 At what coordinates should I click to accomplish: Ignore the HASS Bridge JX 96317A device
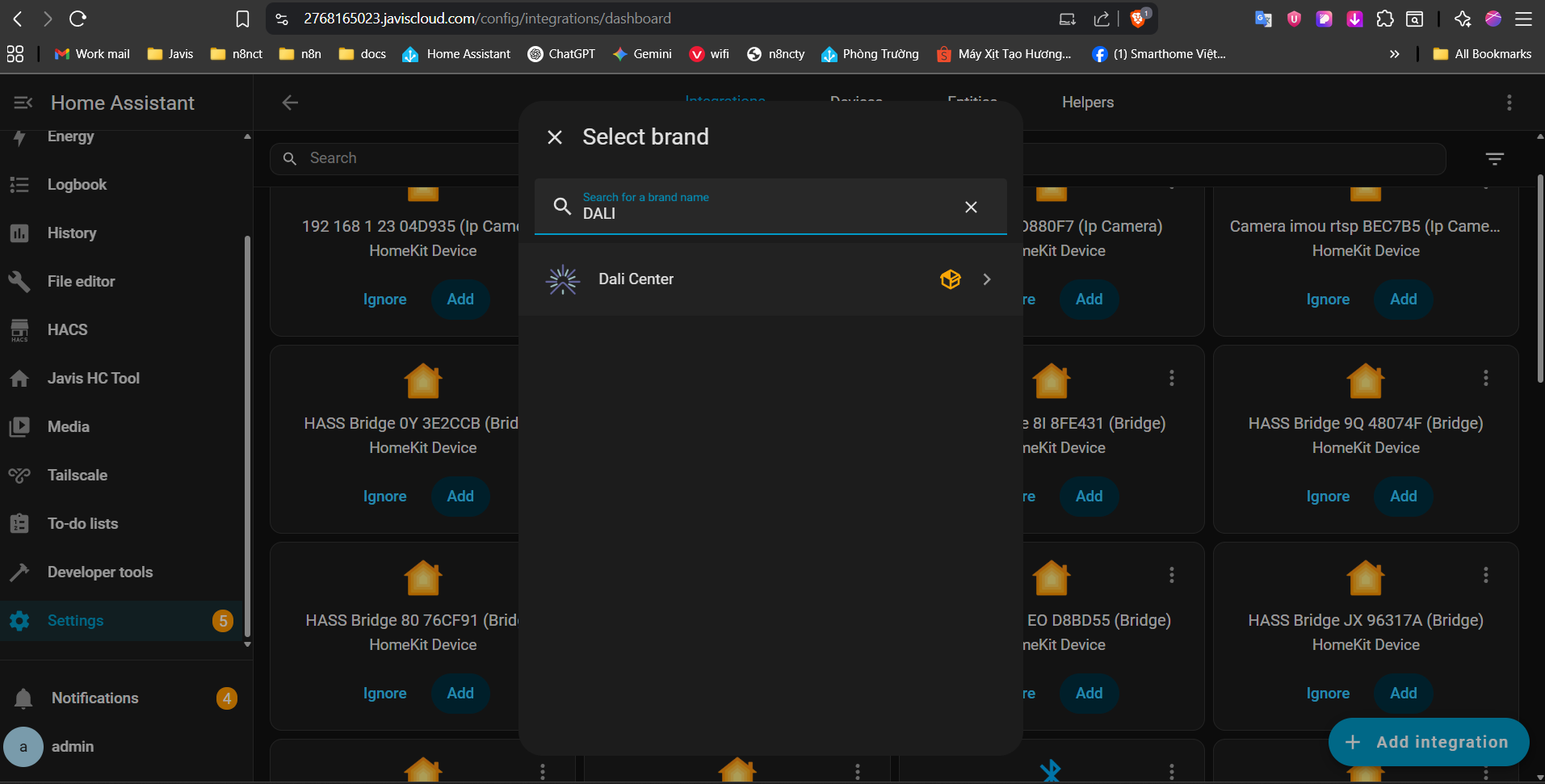tap(1327, 693)
